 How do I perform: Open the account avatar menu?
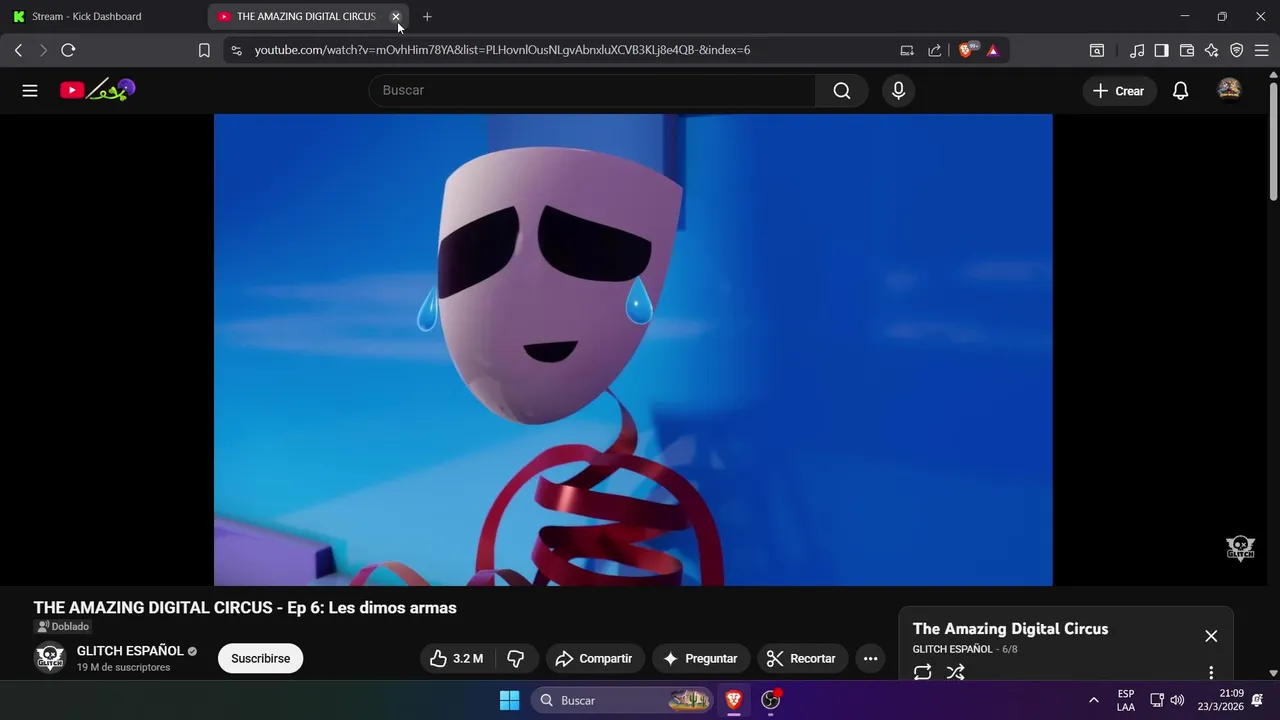pos(1229,90)
